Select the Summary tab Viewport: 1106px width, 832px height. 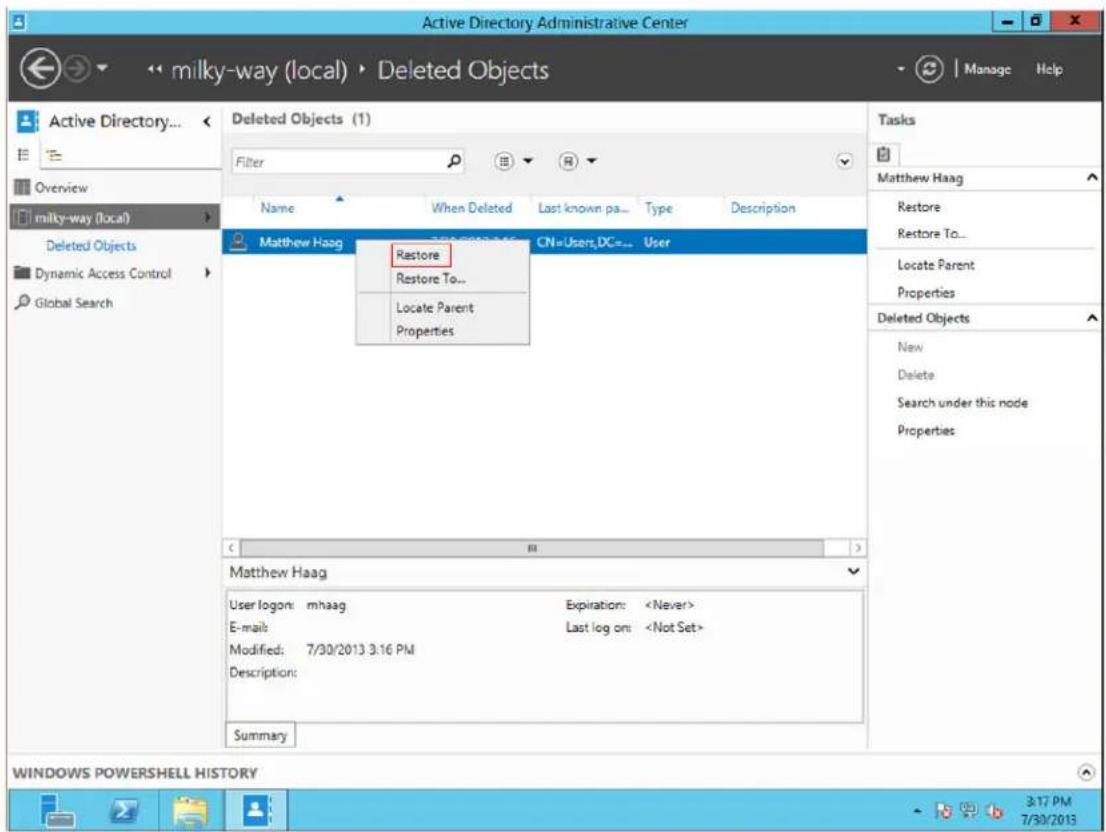(x=260, y=735)
